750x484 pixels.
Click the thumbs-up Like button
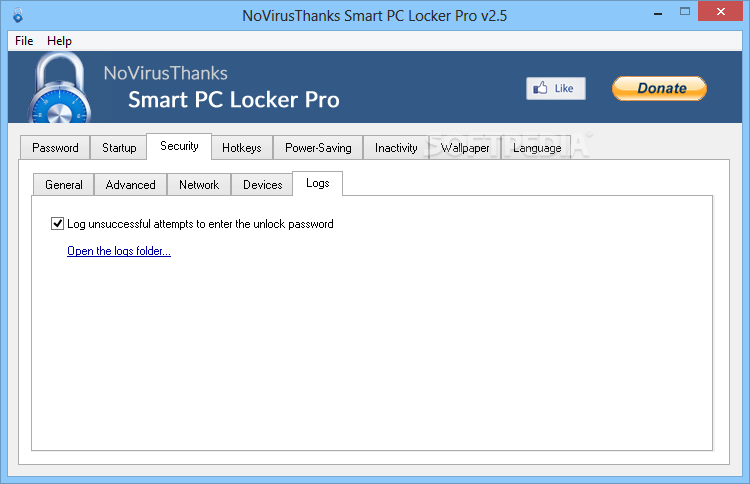[555, 88]
